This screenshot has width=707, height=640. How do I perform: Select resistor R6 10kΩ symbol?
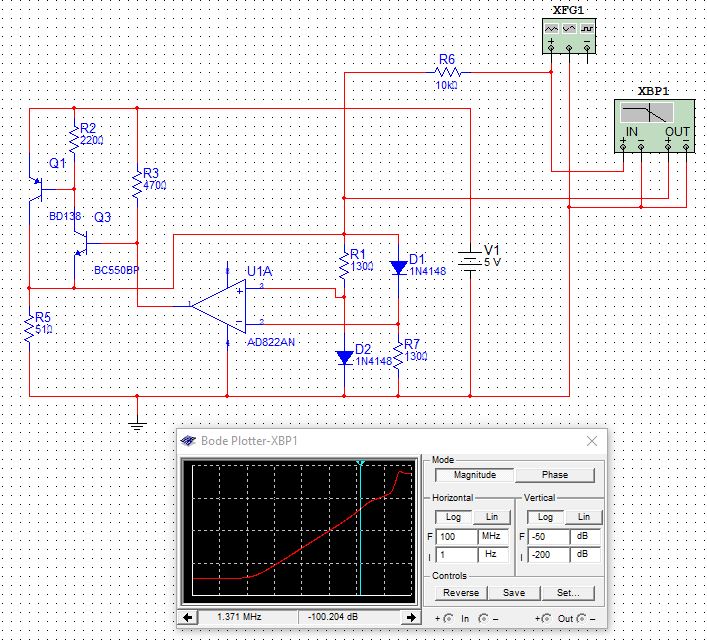point(447,72)
